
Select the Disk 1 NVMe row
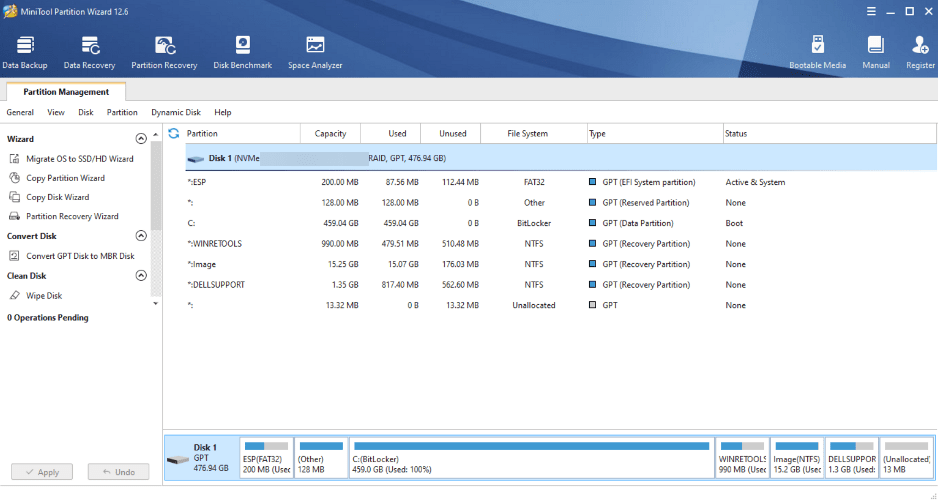tap(561, 158)
